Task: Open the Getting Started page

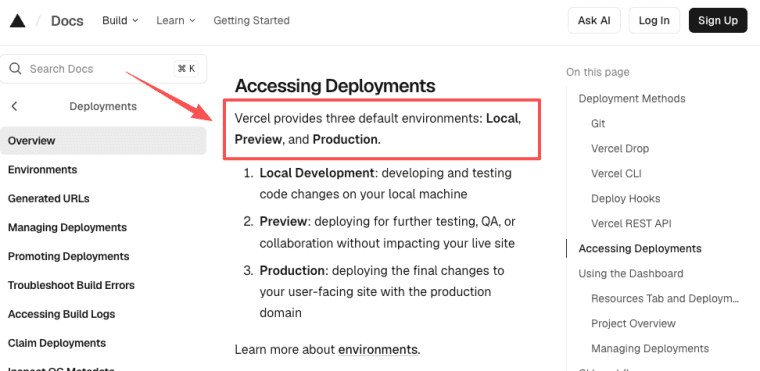Action: (252, 20)
